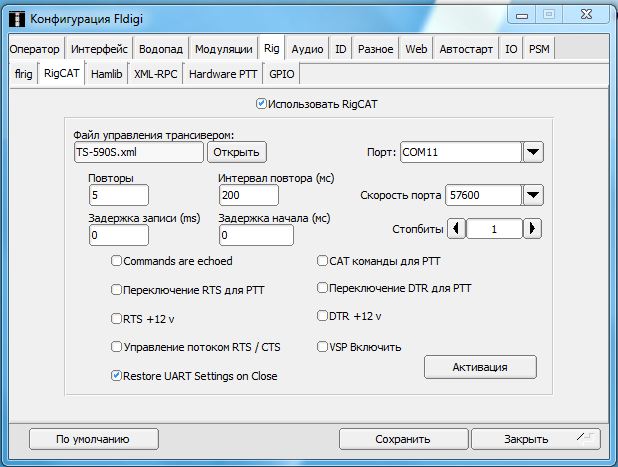Screen dimensions: 618x467
Task: Click the Fldigi app icon in title bar
Action: tap(17, 19)
